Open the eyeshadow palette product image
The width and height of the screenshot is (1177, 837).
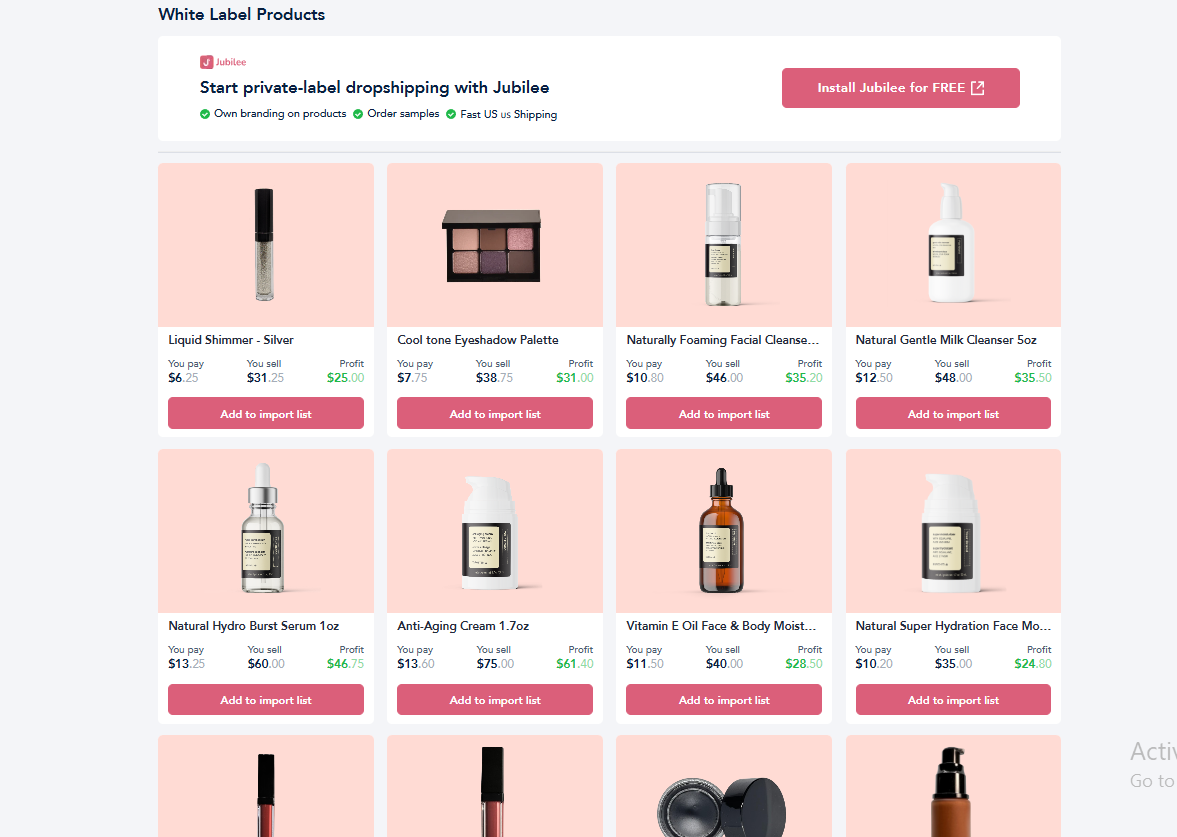pyautogui.click(x=495, y=245)
